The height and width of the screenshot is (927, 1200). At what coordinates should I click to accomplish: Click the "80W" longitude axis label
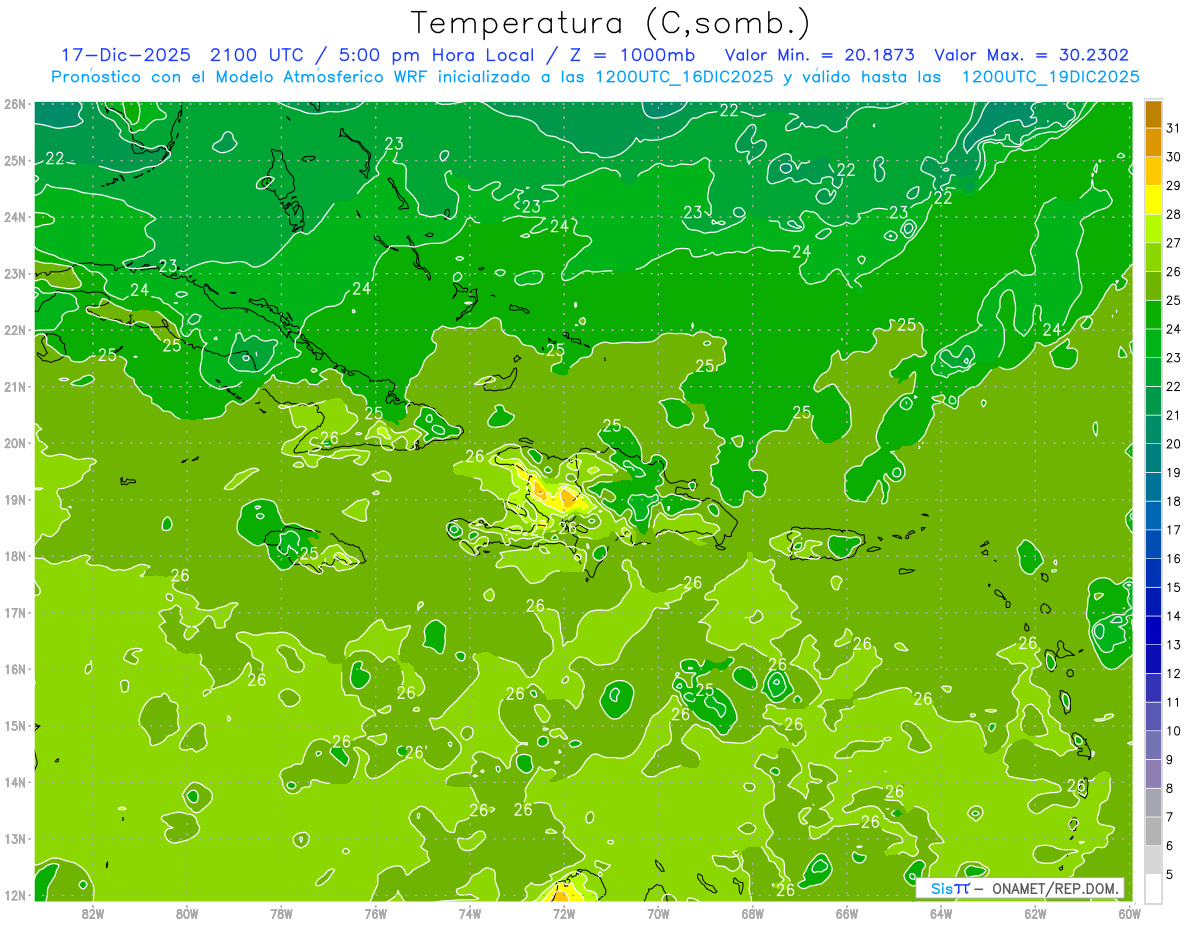(187, 913)
